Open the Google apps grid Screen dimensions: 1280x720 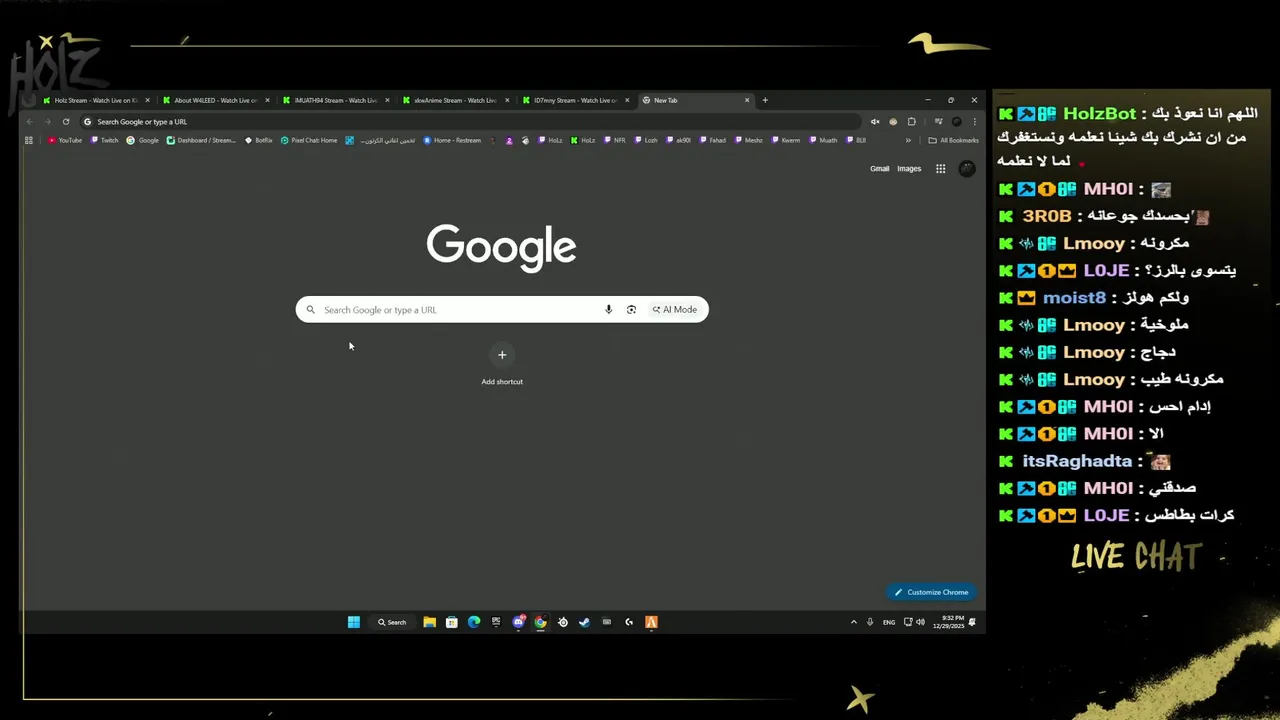point(941,169)
